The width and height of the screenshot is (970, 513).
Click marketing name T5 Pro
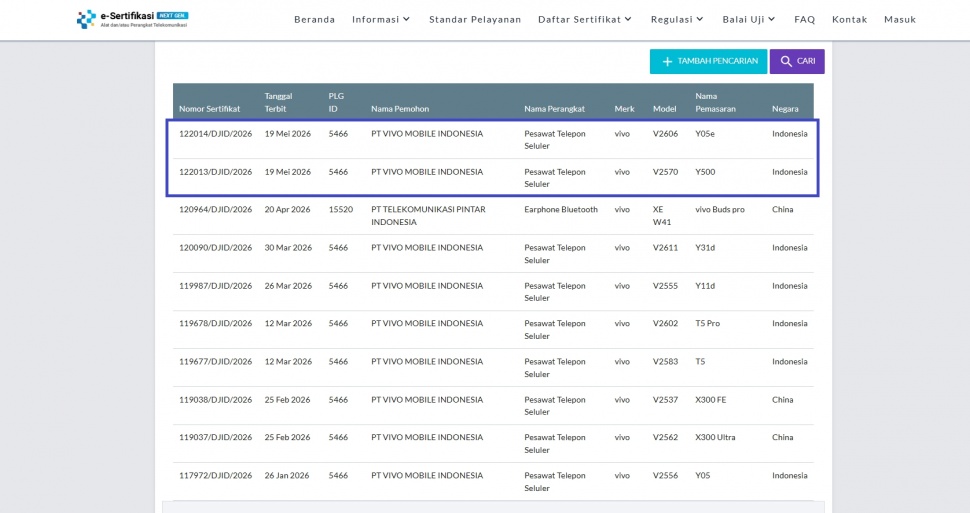click(x=707, y=324)
